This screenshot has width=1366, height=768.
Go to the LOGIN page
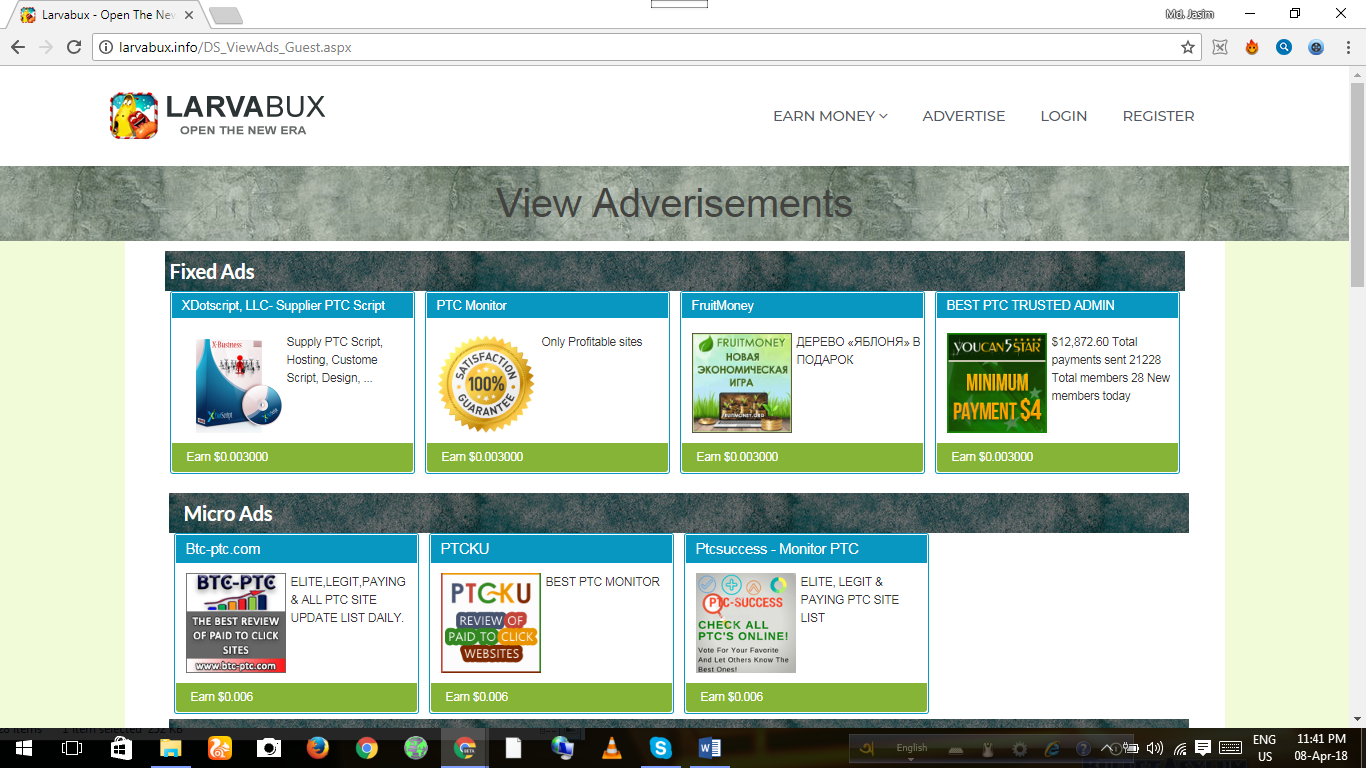click(1063, 116)
